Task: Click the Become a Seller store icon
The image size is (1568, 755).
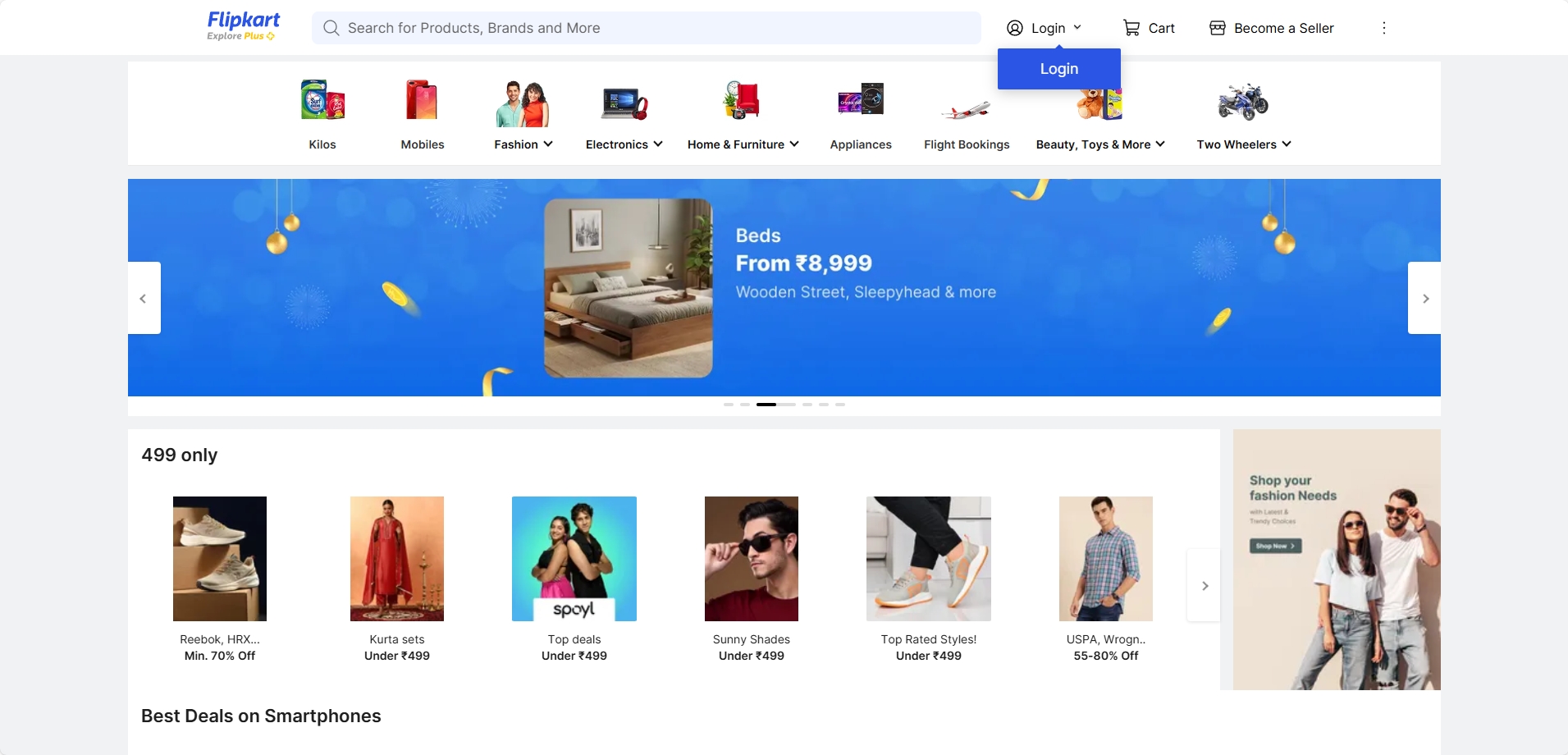Action: pyautogui.click(x=1218, y=28)
